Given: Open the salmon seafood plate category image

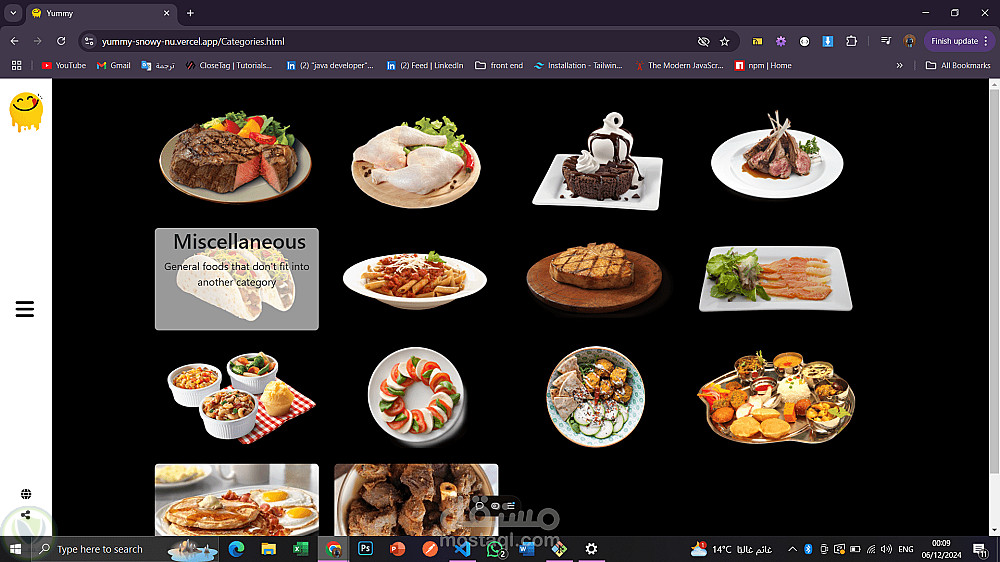Looking at the screenshot, I should click(x=776, y=279).
